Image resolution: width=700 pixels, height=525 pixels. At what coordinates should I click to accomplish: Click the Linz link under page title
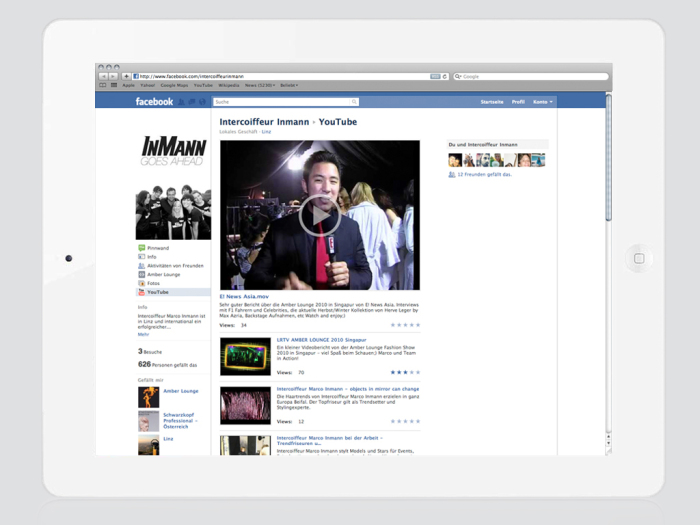[x=266, y=132]
